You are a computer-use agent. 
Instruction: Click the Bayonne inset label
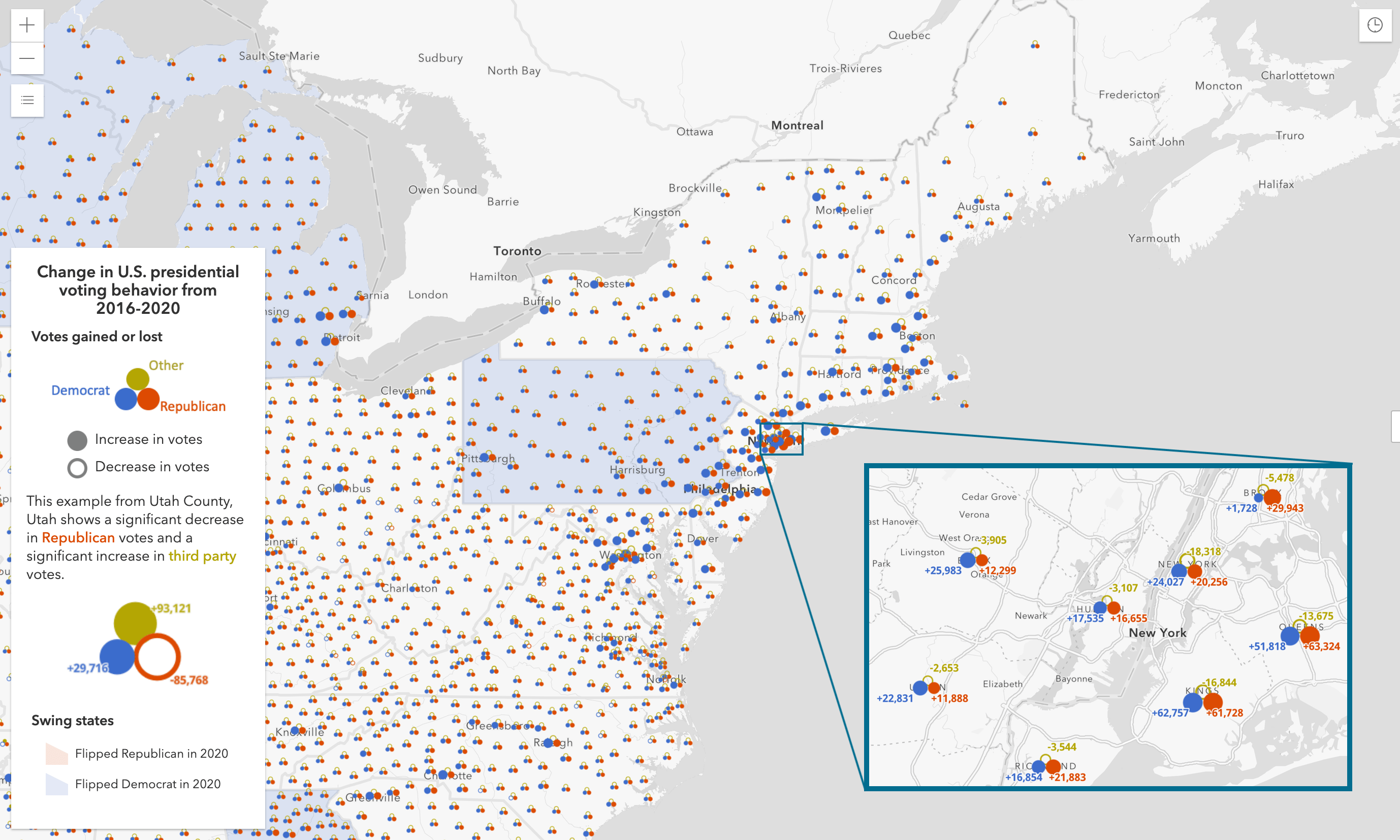tap(1074, 679)
